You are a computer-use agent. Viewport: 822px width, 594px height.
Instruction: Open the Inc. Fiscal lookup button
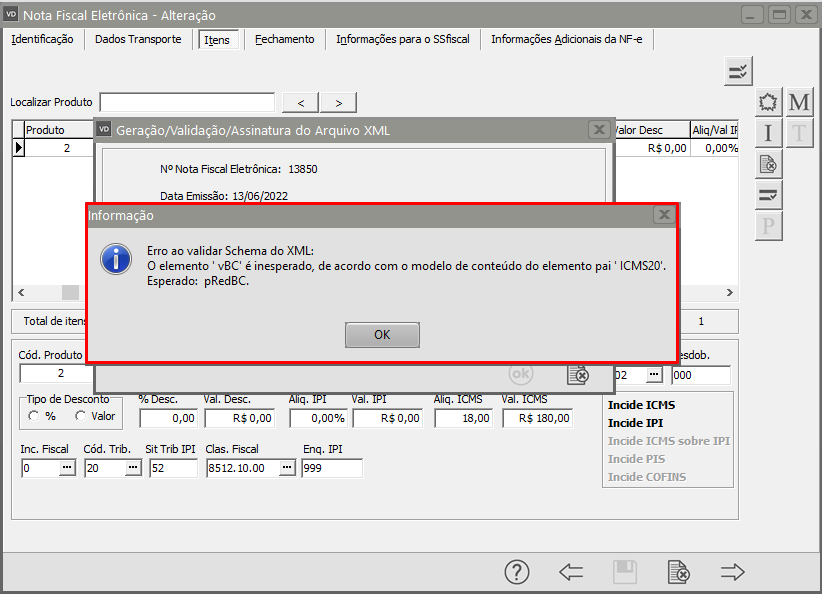tap(67, 468)
